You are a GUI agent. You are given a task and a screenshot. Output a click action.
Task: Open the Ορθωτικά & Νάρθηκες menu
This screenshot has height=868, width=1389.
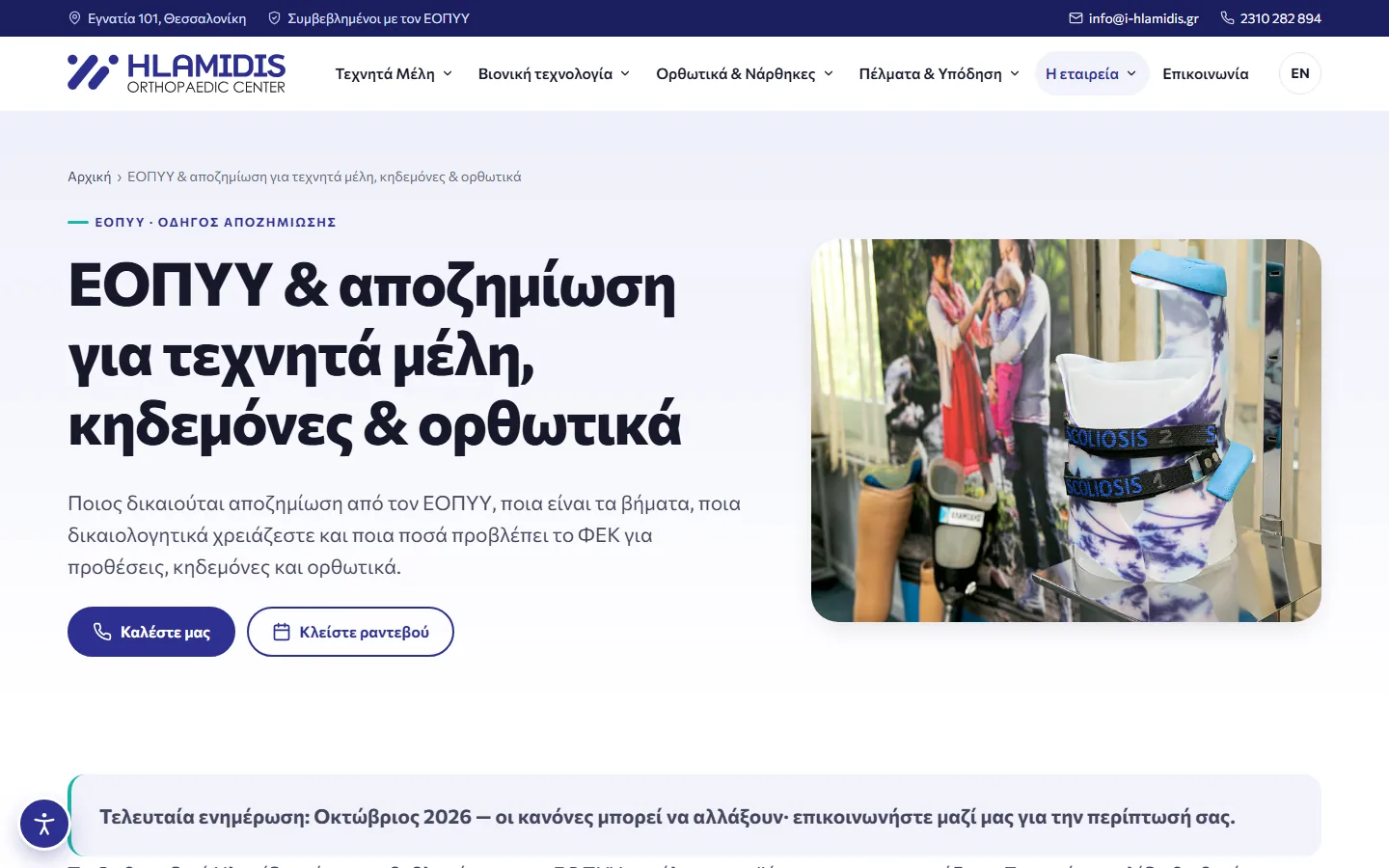pyautogui.click(x=745, y=73)
